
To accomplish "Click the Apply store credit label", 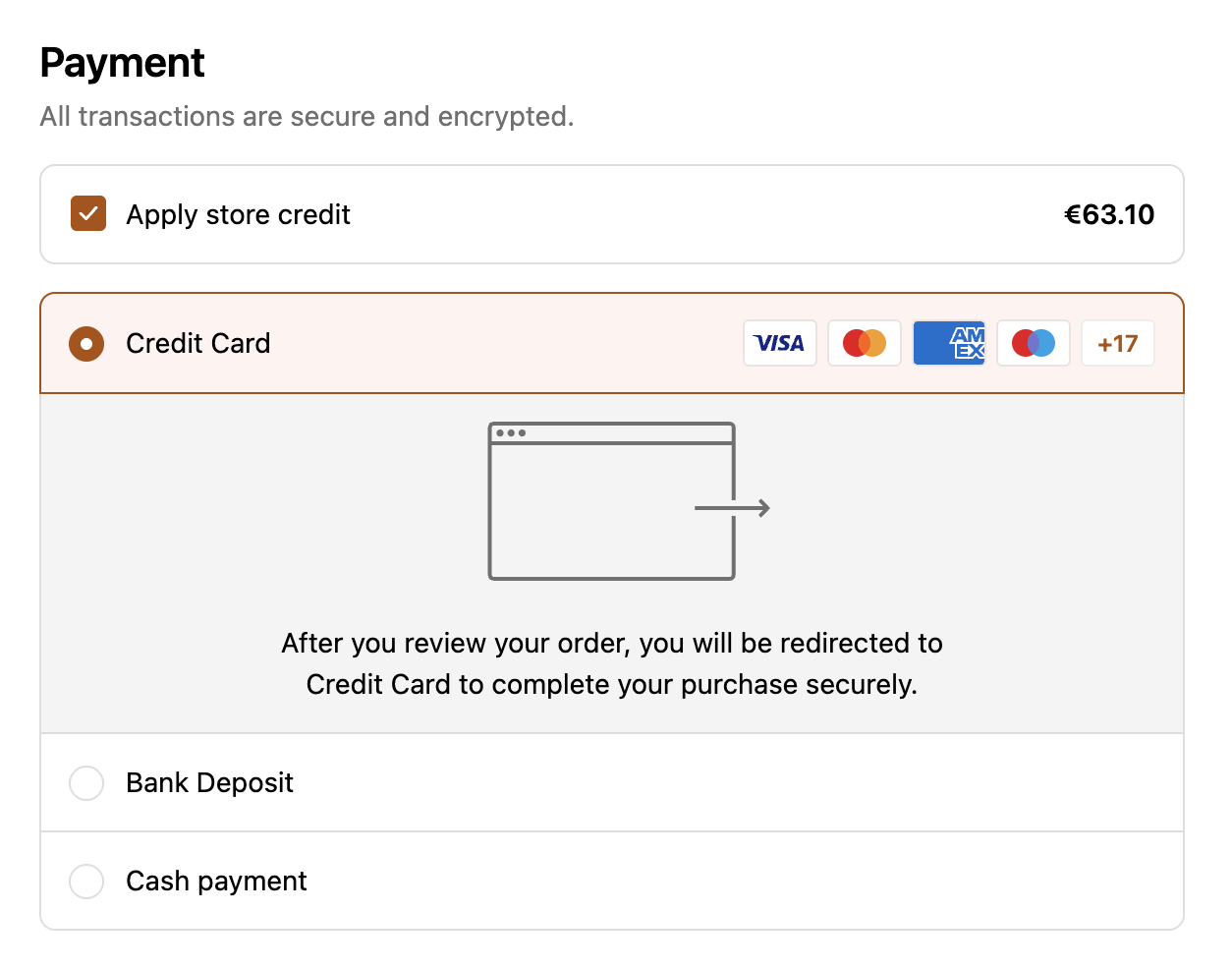I will 238,214.
